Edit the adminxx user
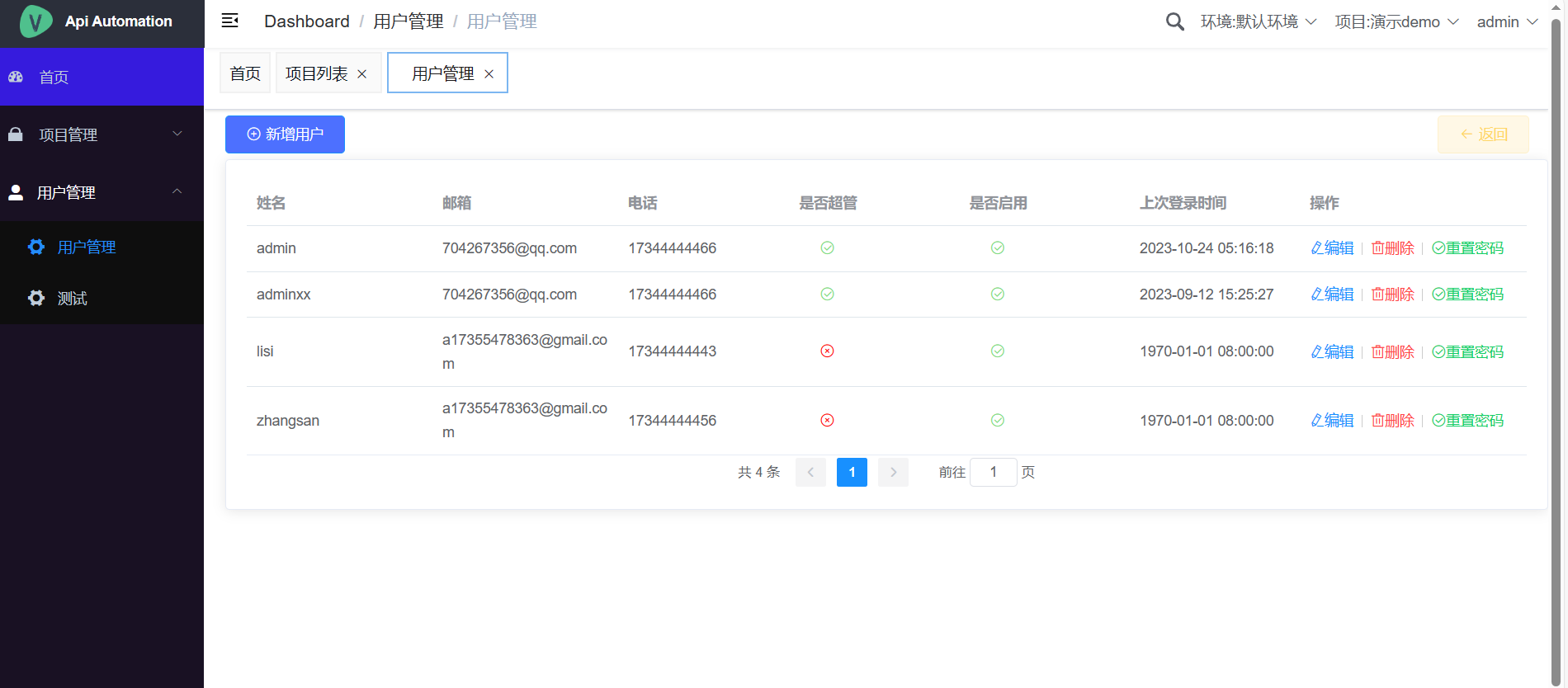1568x688 pixels. [x=1332, y=295]
